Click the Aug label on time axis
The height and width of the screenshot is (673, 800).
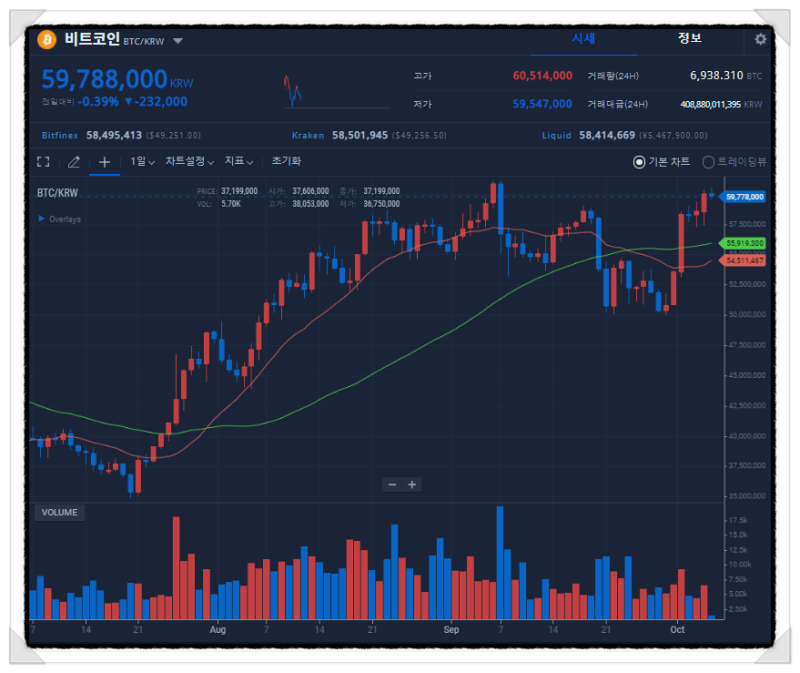(x=218, y=629)
